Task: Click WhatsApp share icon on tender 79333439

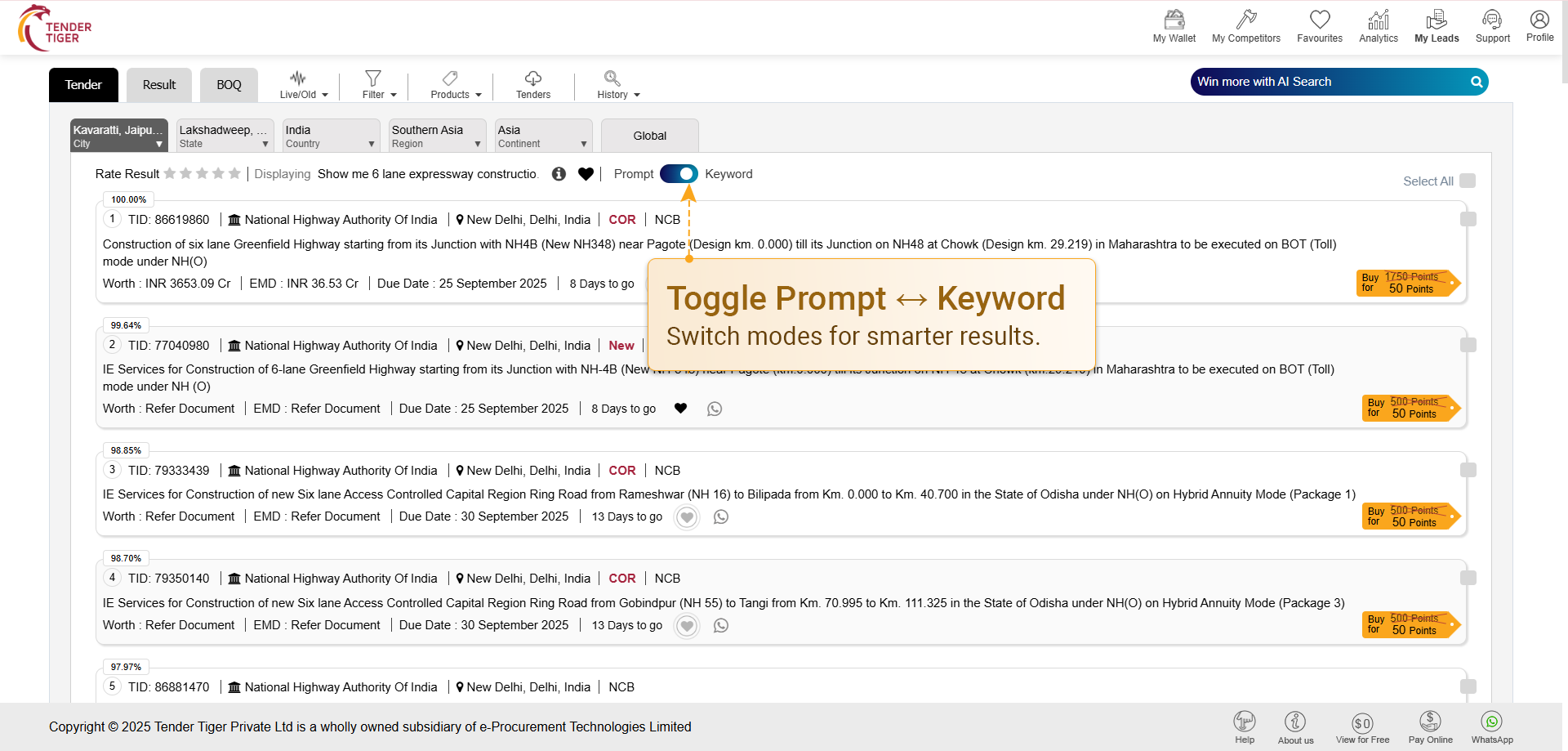Action: [x=720, y=517]
